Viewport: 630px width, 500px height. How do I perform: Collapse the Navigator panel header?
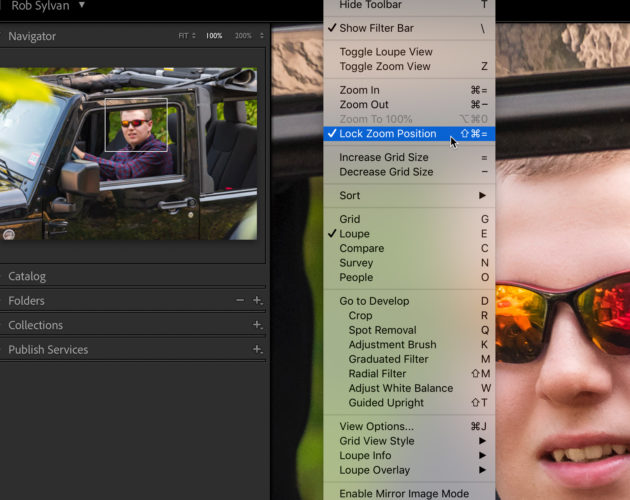point(32,36)
